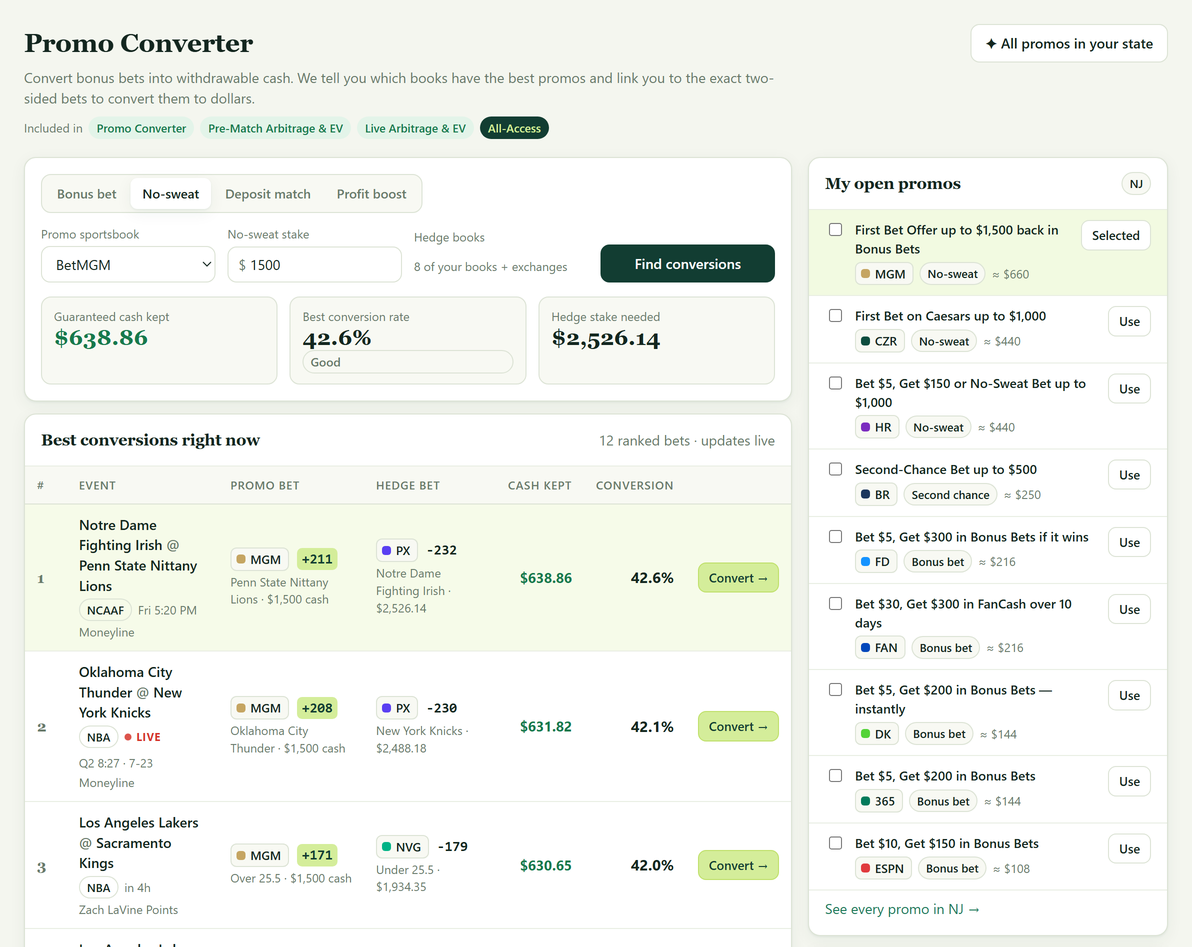
Task: Click the PX badge in the Notre Dame row
Action: pos(397,550)
